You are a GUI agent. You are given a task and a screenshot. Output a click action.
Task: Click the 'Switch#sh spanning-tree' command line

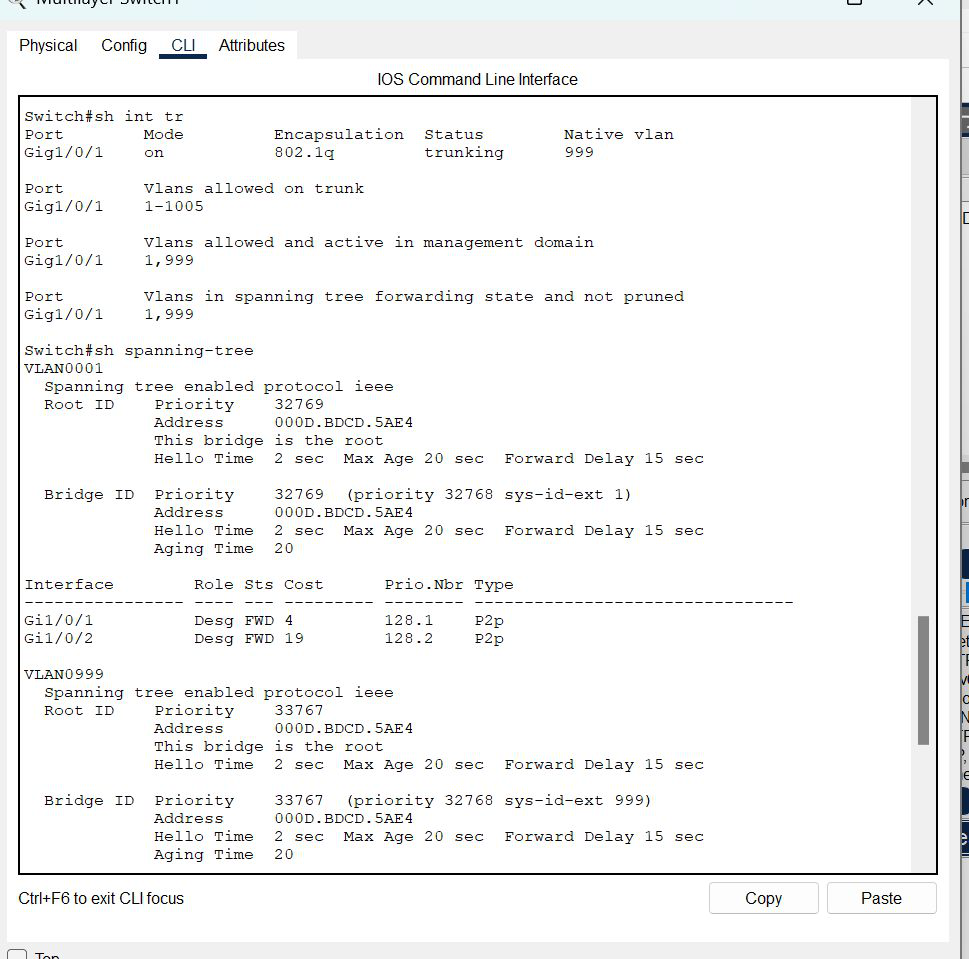pyautogui.click(x=139, y=350)
